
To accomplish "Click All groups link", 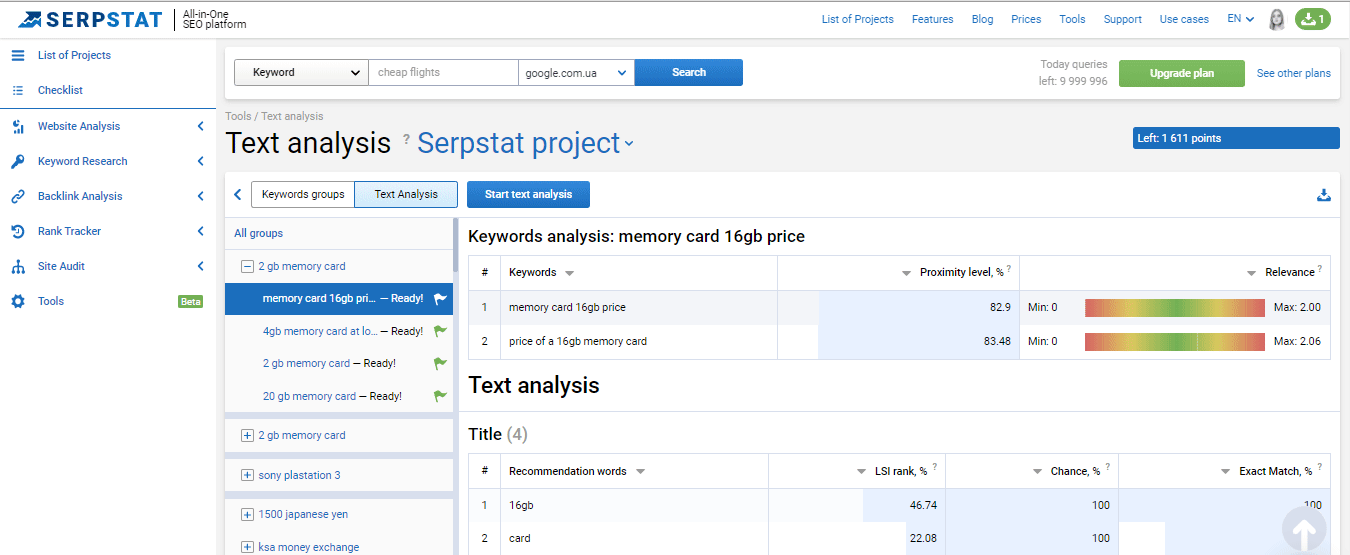I will tap(258, 233).
